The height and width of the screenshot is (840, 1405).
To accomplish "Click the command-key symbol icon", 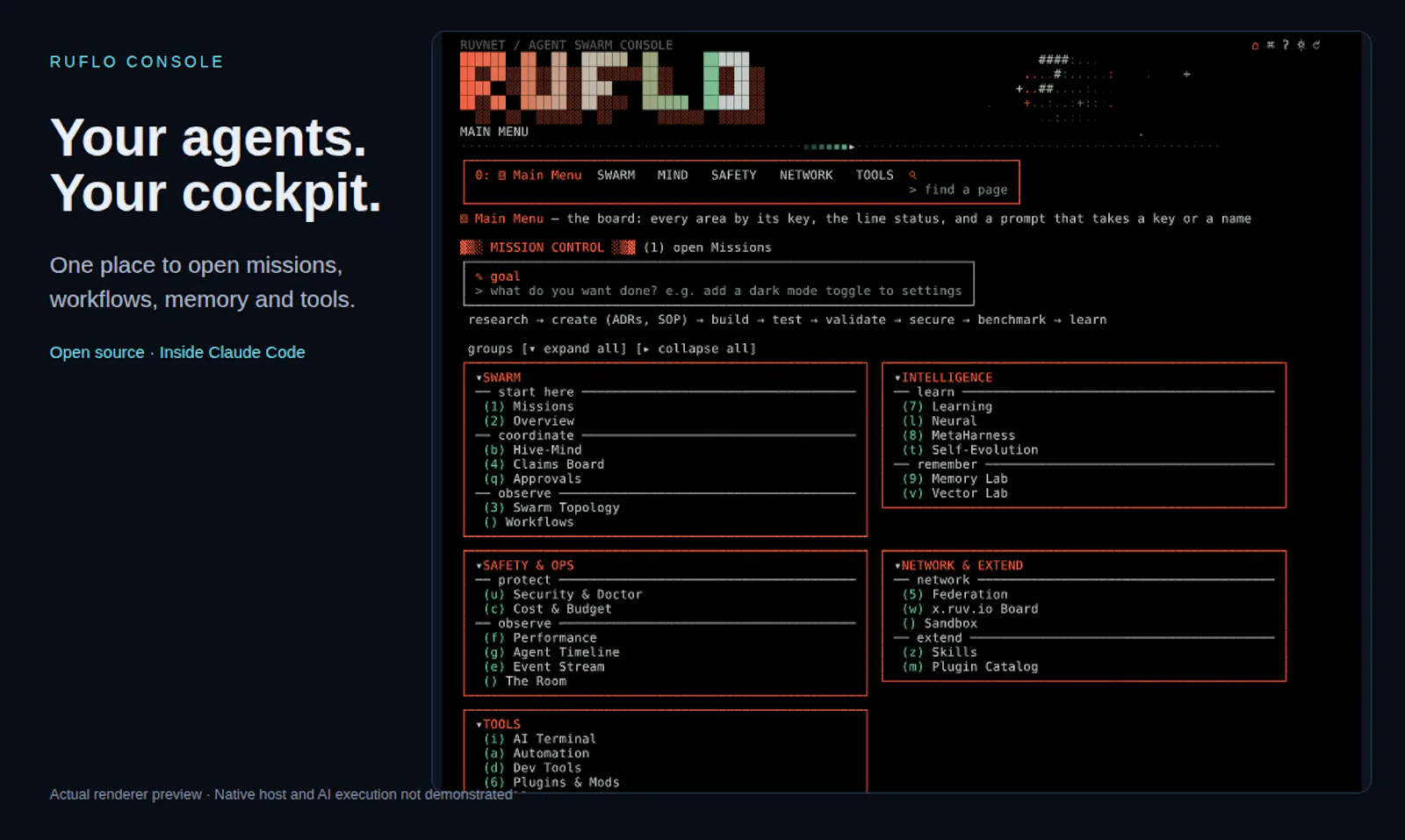I will coord(1270,45).
